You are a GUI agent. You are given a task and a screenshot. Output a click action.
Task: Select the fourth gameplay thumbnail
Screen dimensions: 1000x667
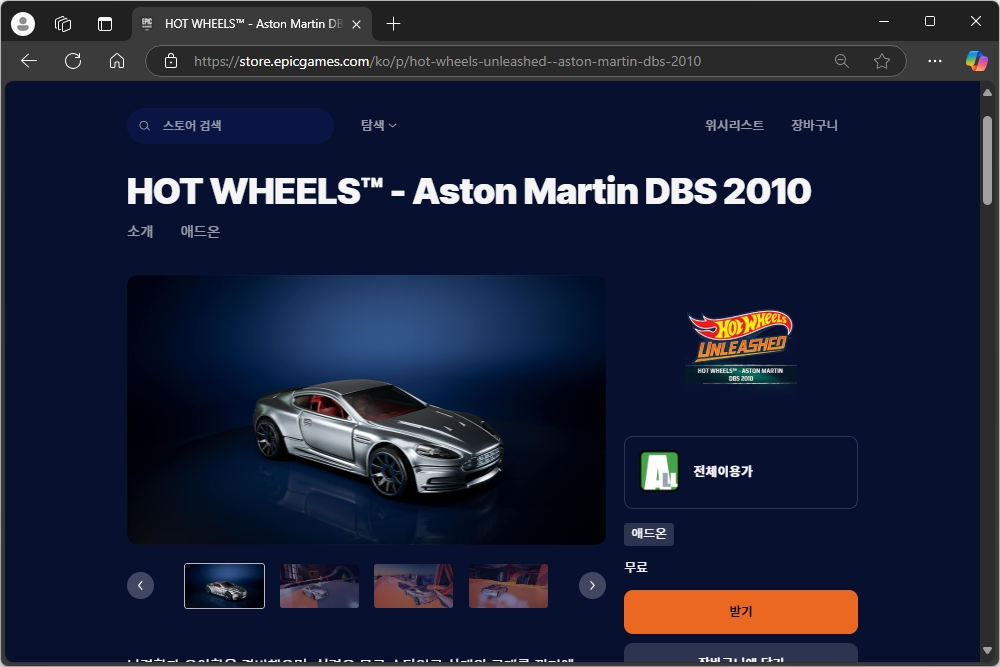click(508, 586)
